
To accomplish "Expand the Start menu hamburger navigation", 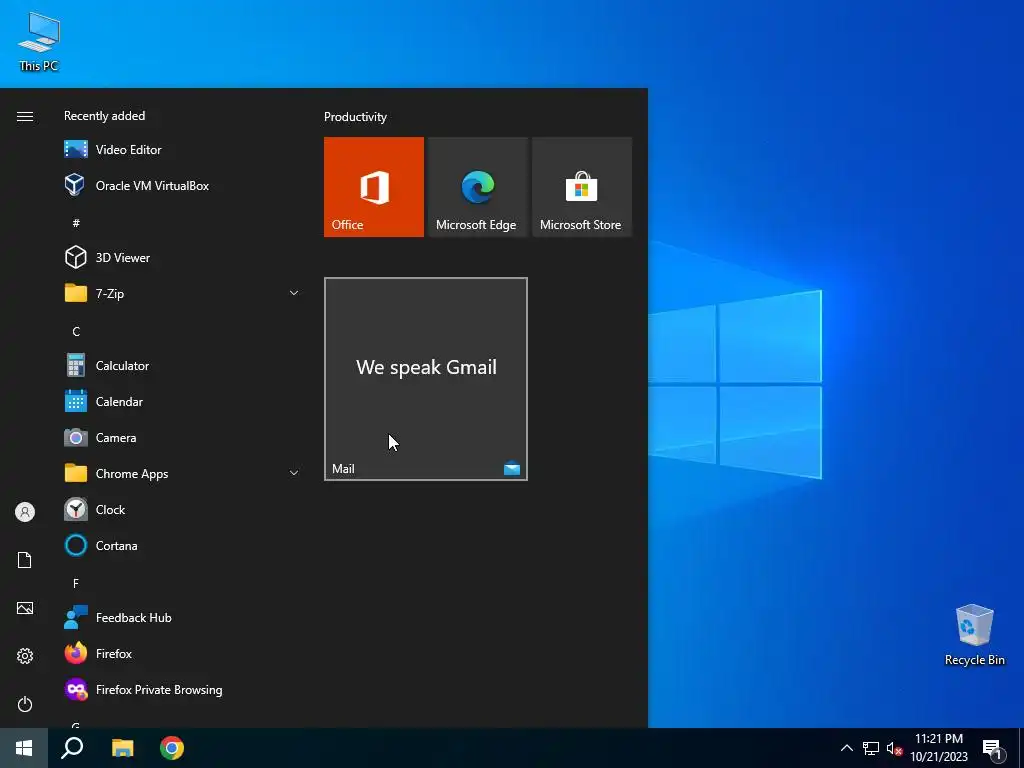I will pos(25,116).
